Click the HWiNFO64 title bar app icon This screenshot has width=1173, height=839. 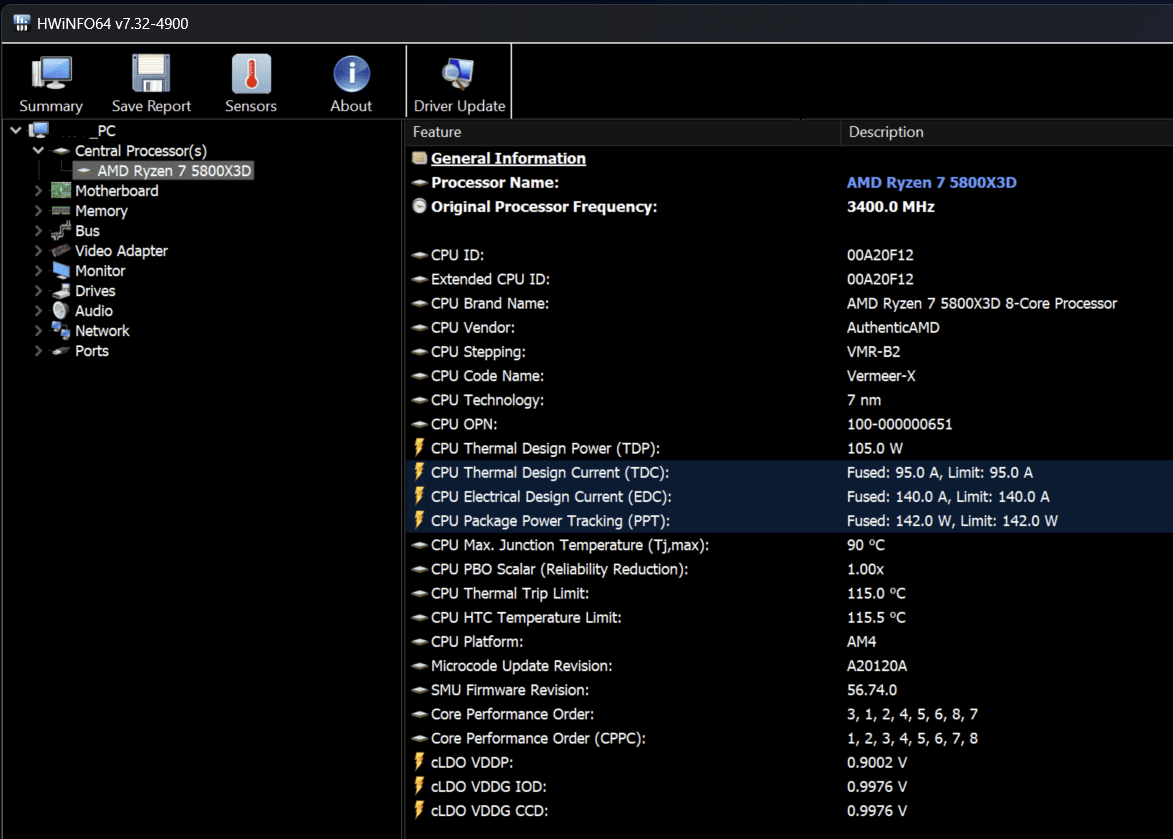click(x=22, y=23)
